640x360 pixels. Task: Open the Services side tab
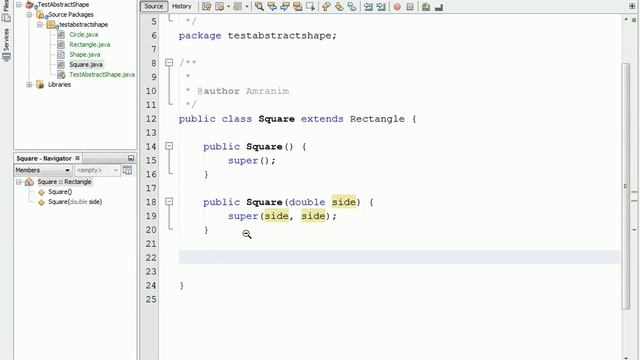point(6,44)
